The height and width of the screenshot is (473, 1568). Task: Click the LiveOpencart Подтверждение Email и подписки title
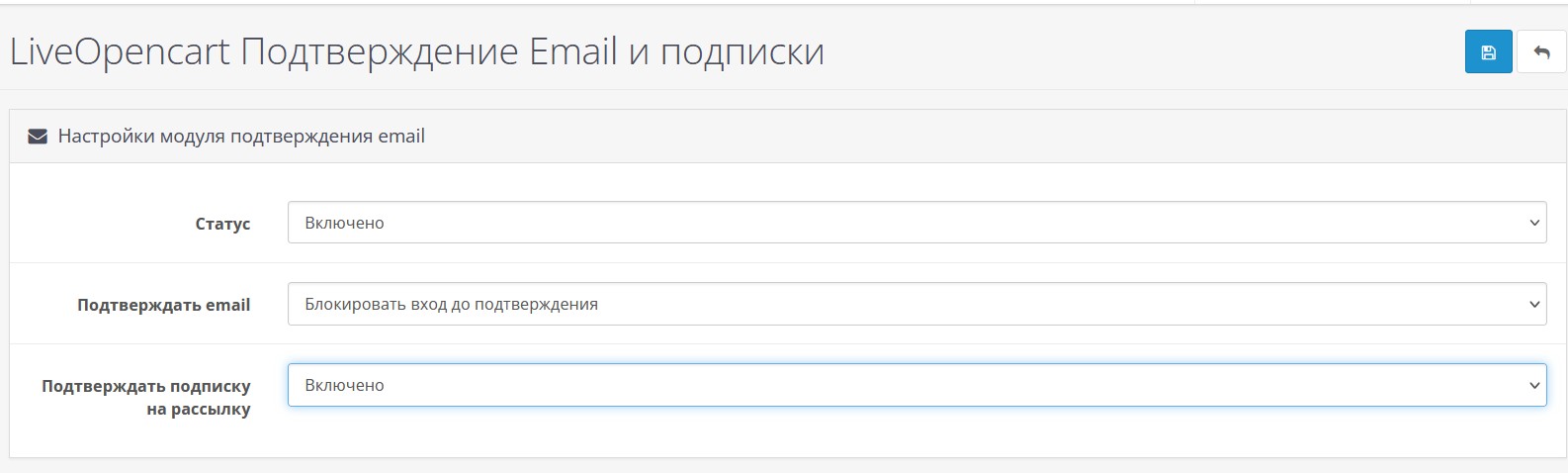tap(417, 51)
